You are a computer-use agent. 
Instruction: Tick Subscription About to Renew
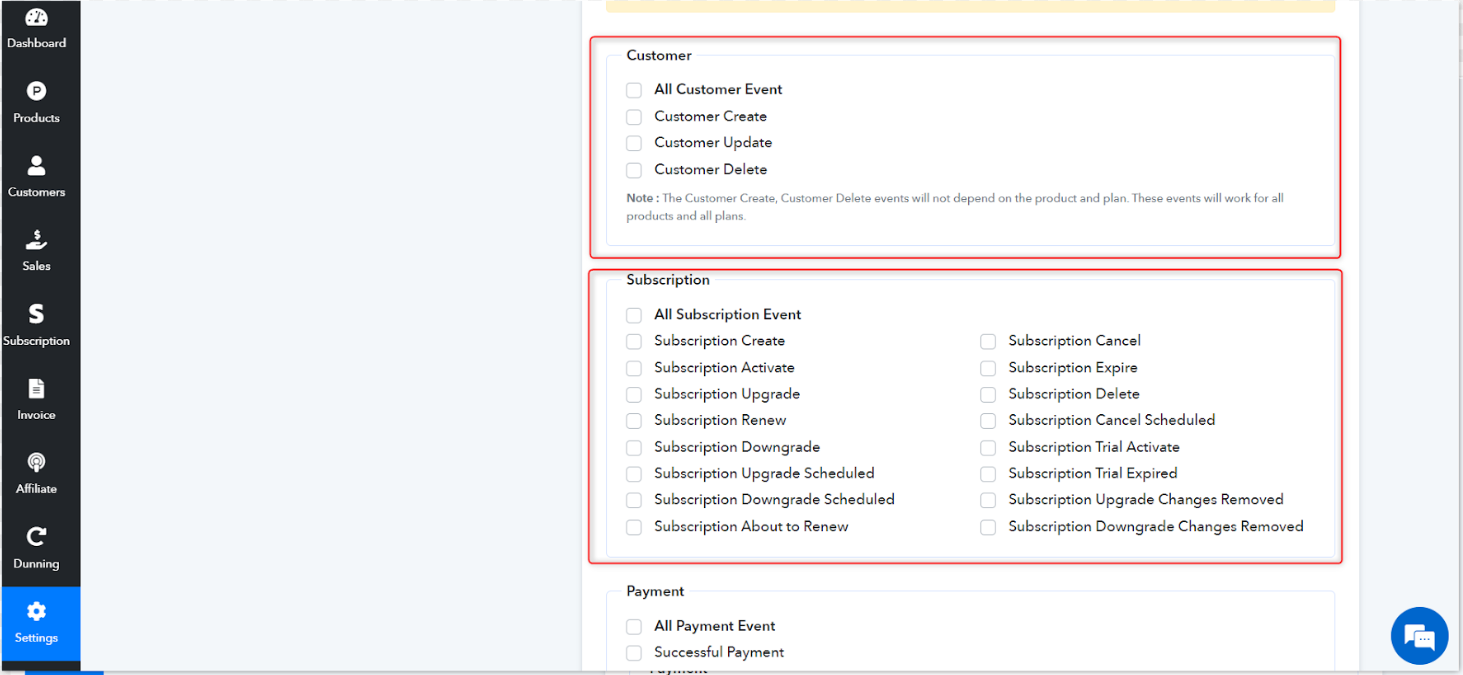click(634, 527)
